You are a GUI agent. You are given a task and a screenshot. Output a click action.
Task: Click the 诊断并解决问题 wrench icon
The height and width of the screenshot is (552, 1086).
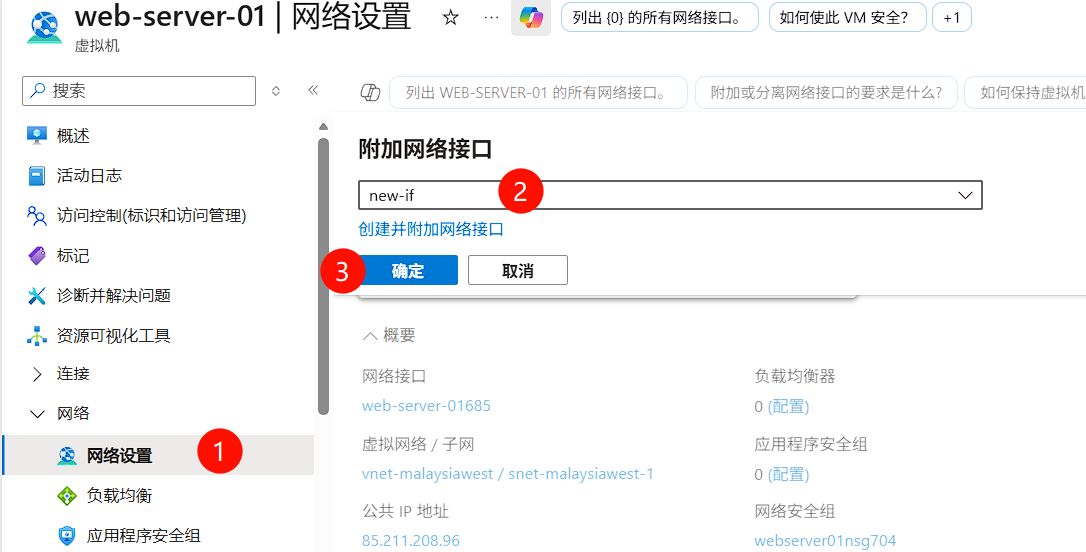click(x=37, y=296)
